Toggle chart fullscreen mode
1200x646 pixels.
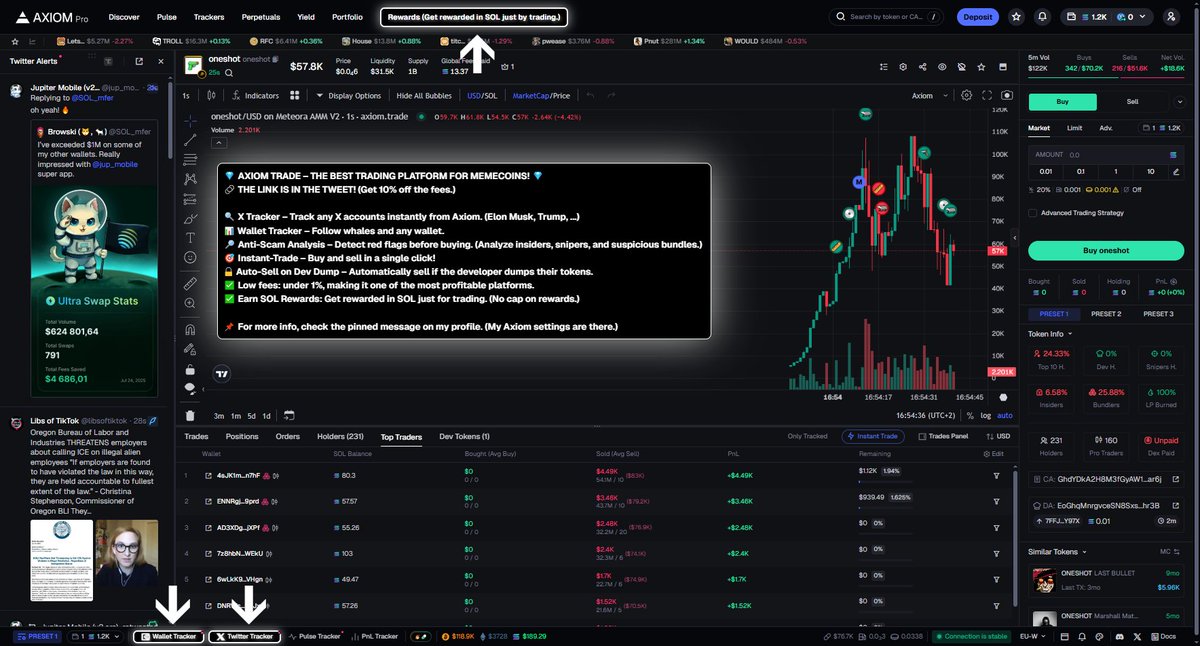pos(987,96)
